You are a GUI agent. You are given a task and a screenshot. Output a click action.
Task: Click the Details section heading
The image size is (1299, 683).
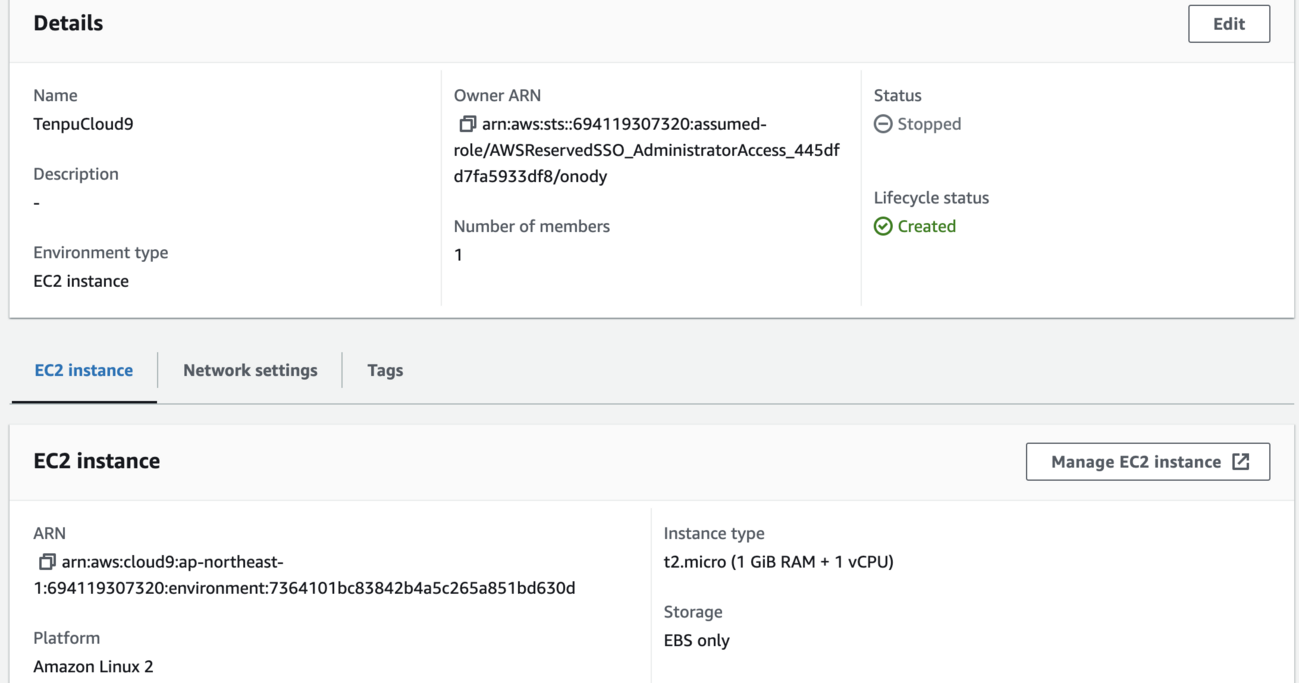(x=68, y=23)
